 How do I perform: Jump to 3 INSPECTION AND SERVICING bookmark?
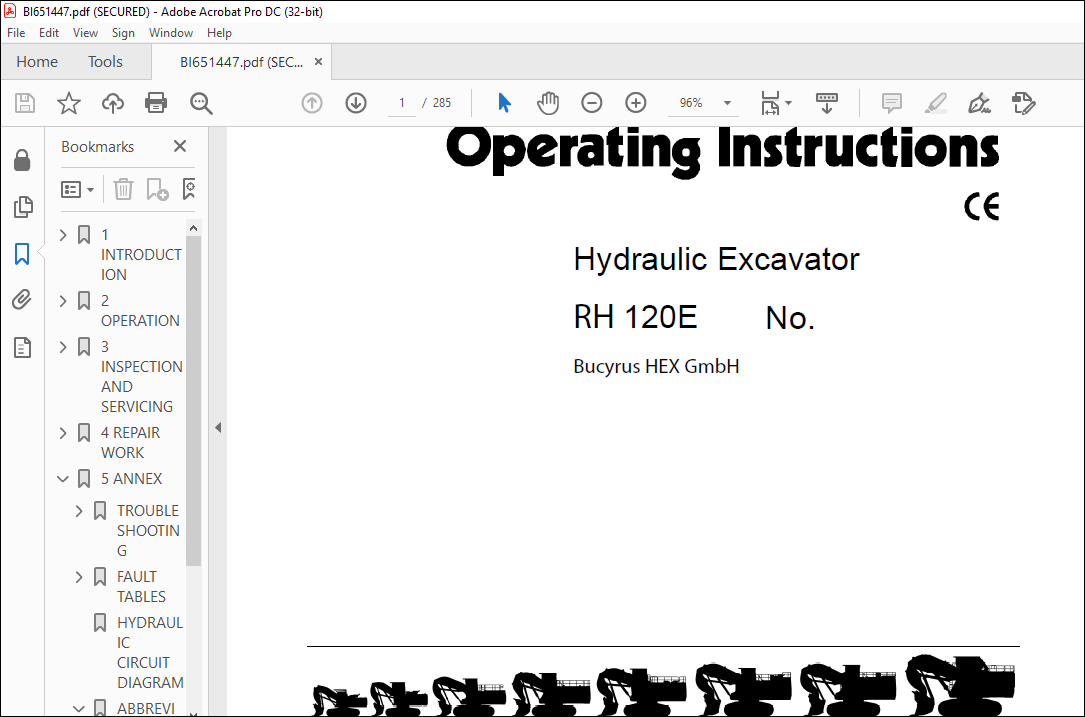(141, 376)
